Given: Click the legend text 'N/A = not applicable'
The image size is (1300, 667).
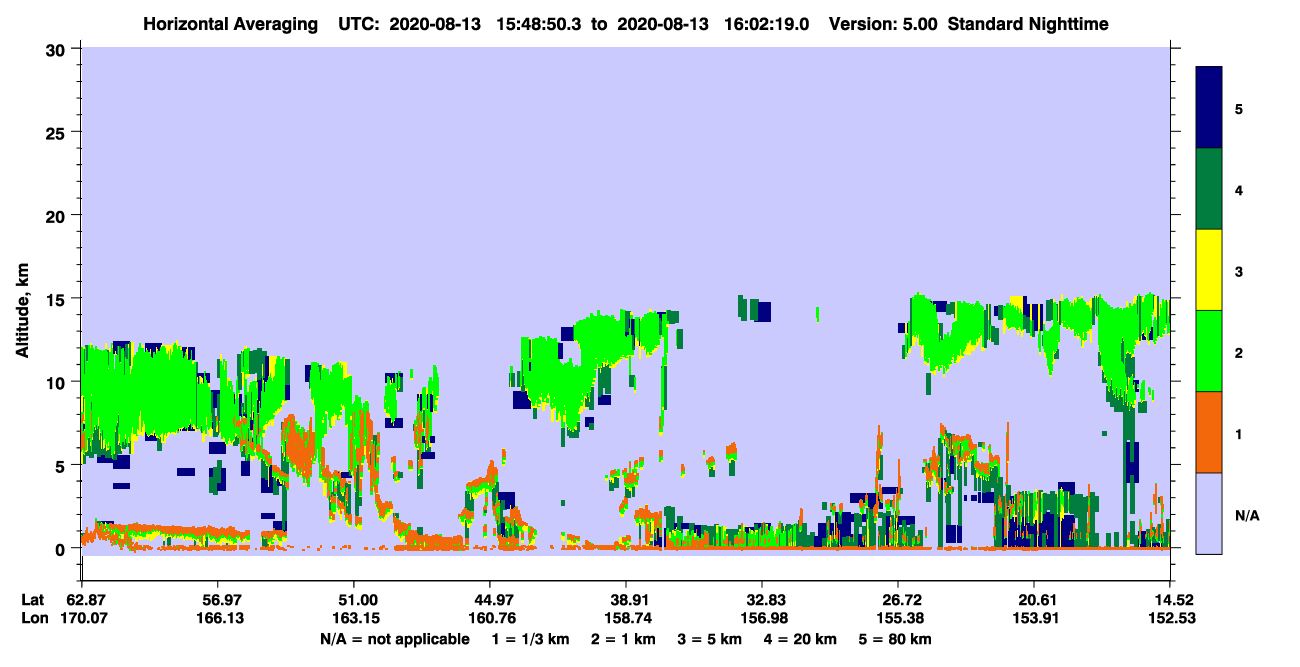Looking at the screenshot, I should [394, 639].
